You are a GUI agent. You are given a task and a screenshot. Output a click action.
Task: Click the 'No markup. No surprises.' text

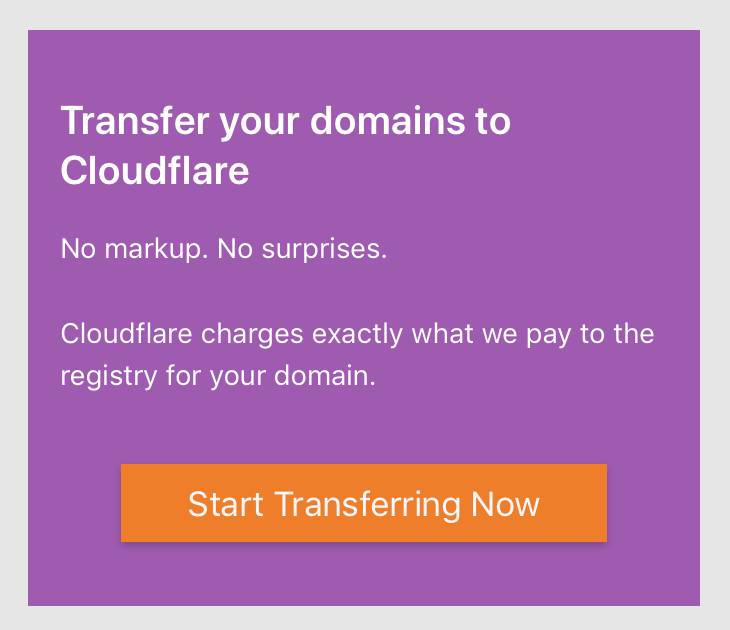coord(224,249)
